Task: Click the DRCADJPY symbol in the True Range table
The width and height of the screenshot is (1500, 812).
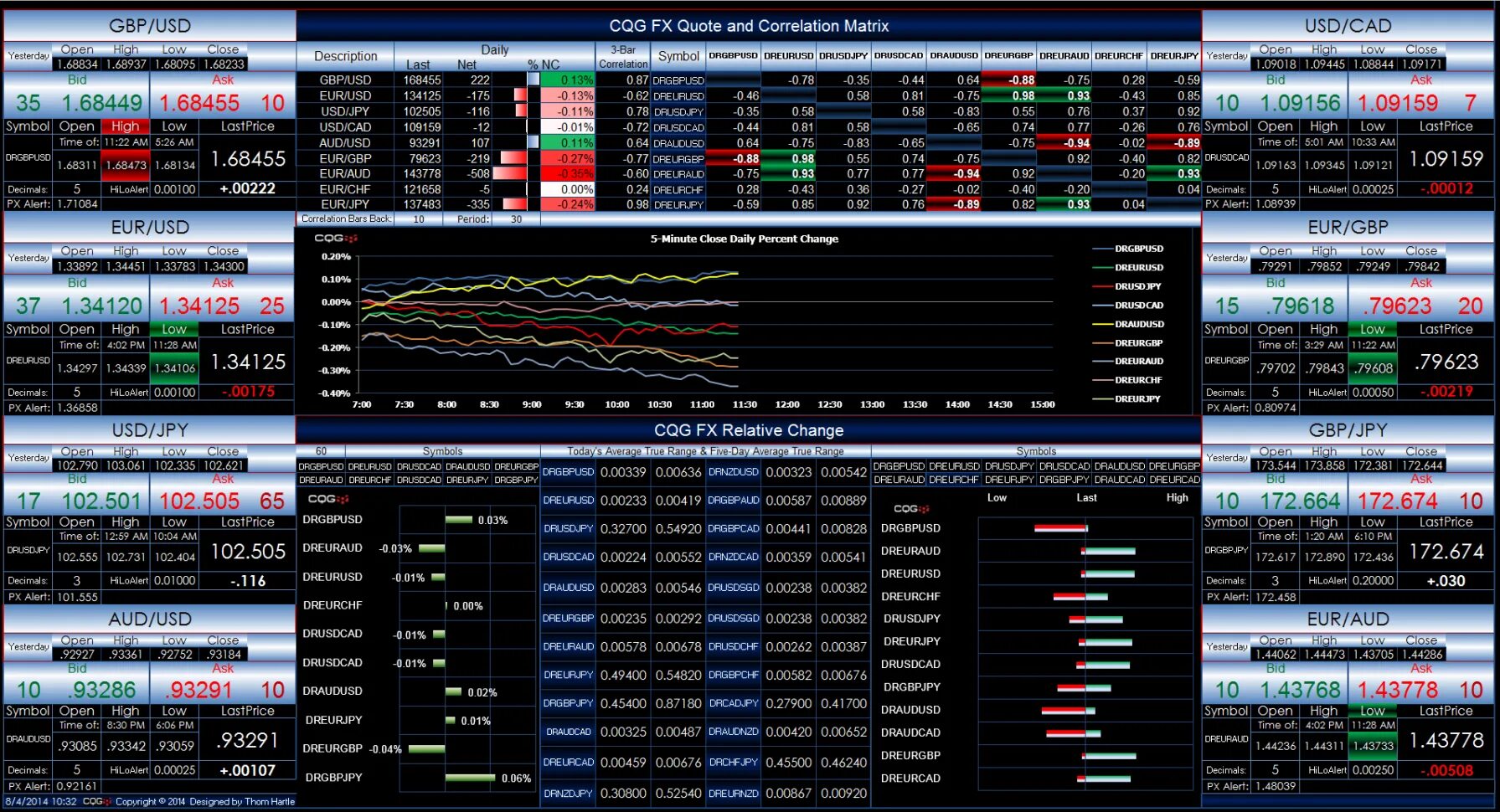Action: pos(734,703)
